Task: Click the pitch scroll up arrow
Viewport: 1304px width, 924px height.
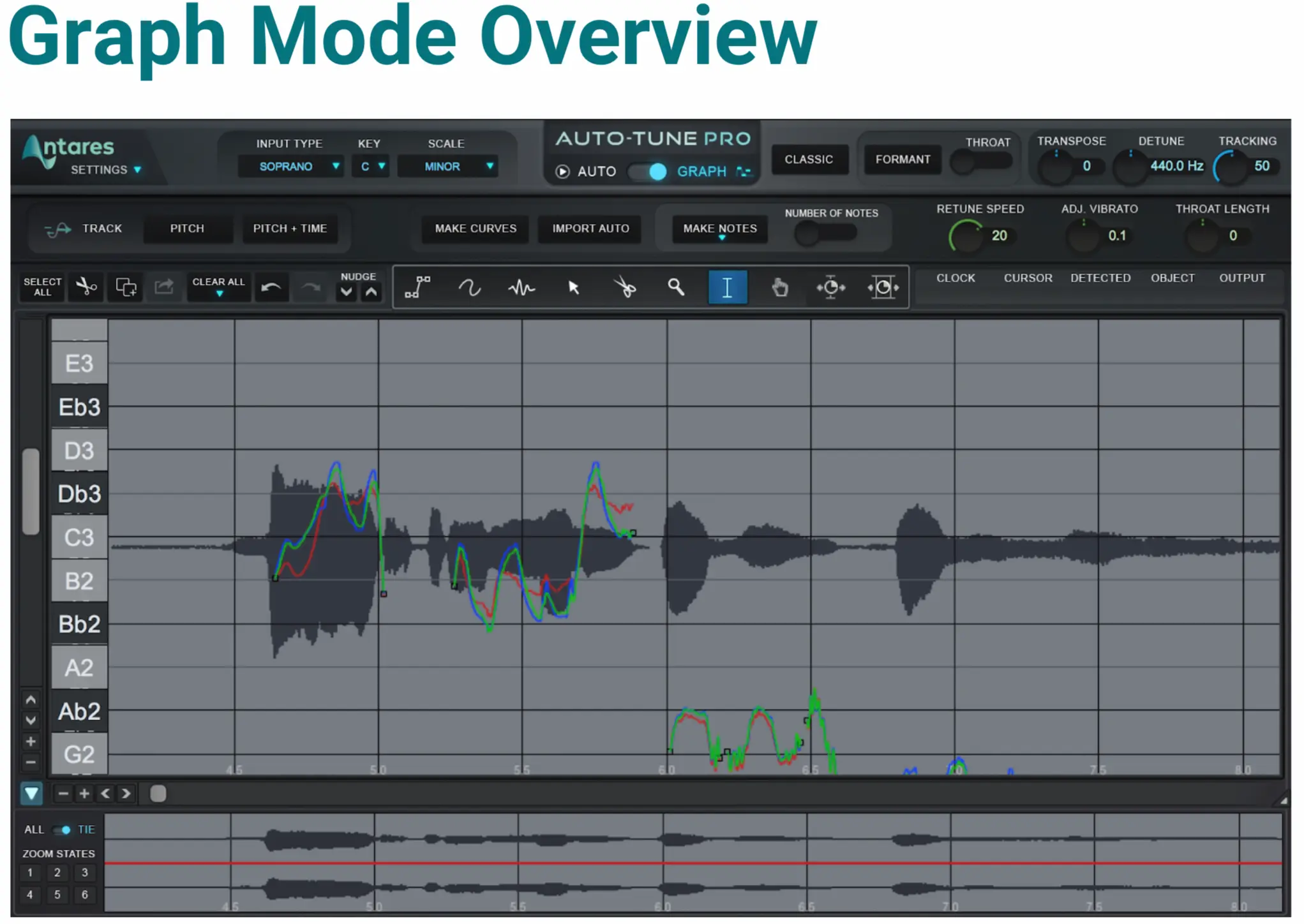Action: 31,700
